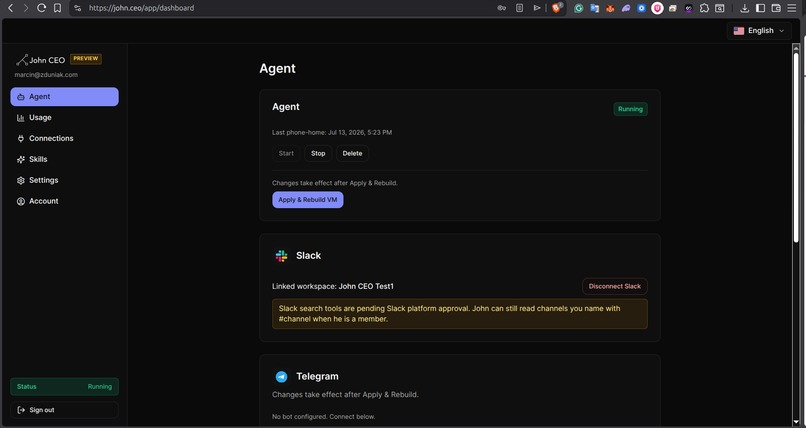Click the Delete agent button
Image resolution: width=806 pixels, height=428 pixels.
coord(352,153)
